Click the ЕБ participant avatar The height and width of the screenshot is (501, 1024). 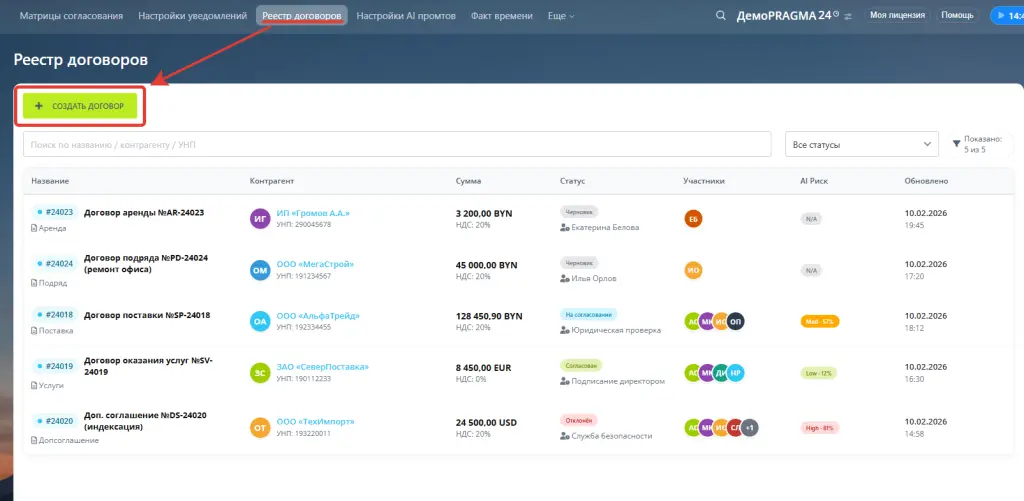(x=693, y=218)
